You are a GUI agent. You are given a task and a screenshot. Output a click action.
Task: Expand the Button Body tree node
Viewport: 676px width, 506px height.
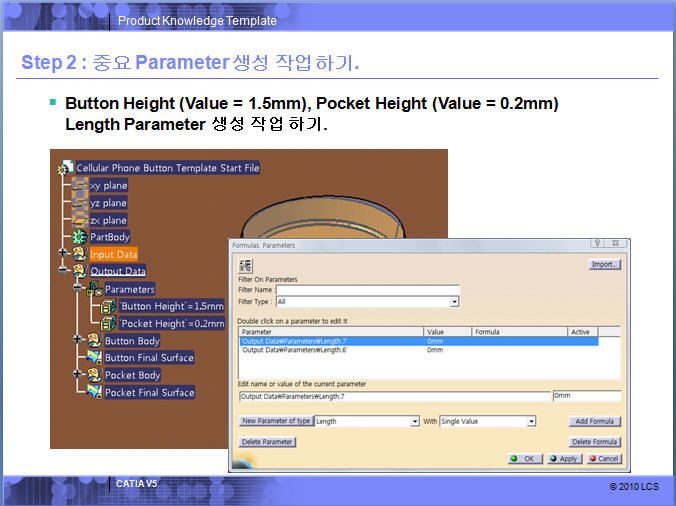pos(79,340)
